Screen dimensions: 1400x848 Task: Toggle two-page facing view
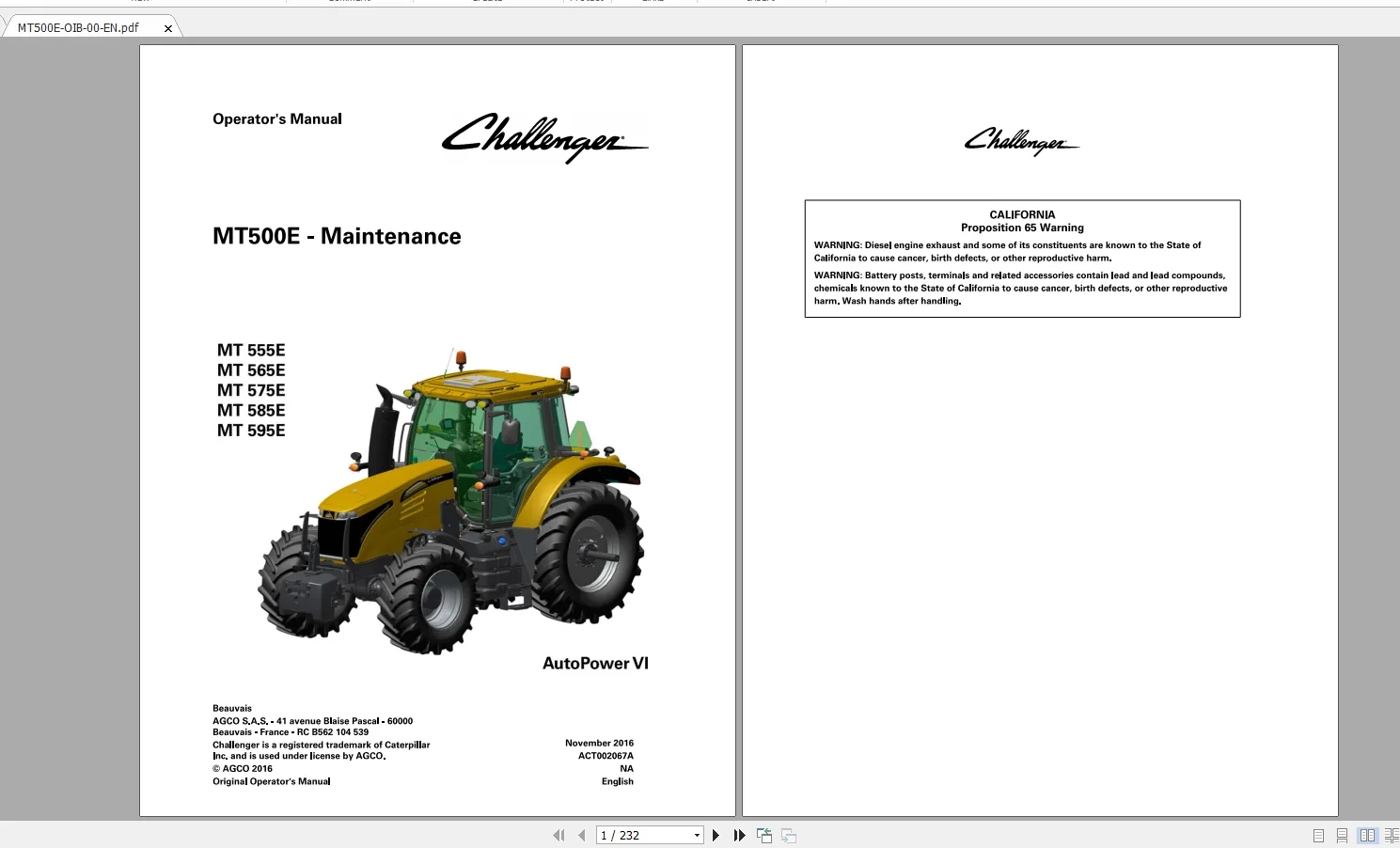point(1368,836)
